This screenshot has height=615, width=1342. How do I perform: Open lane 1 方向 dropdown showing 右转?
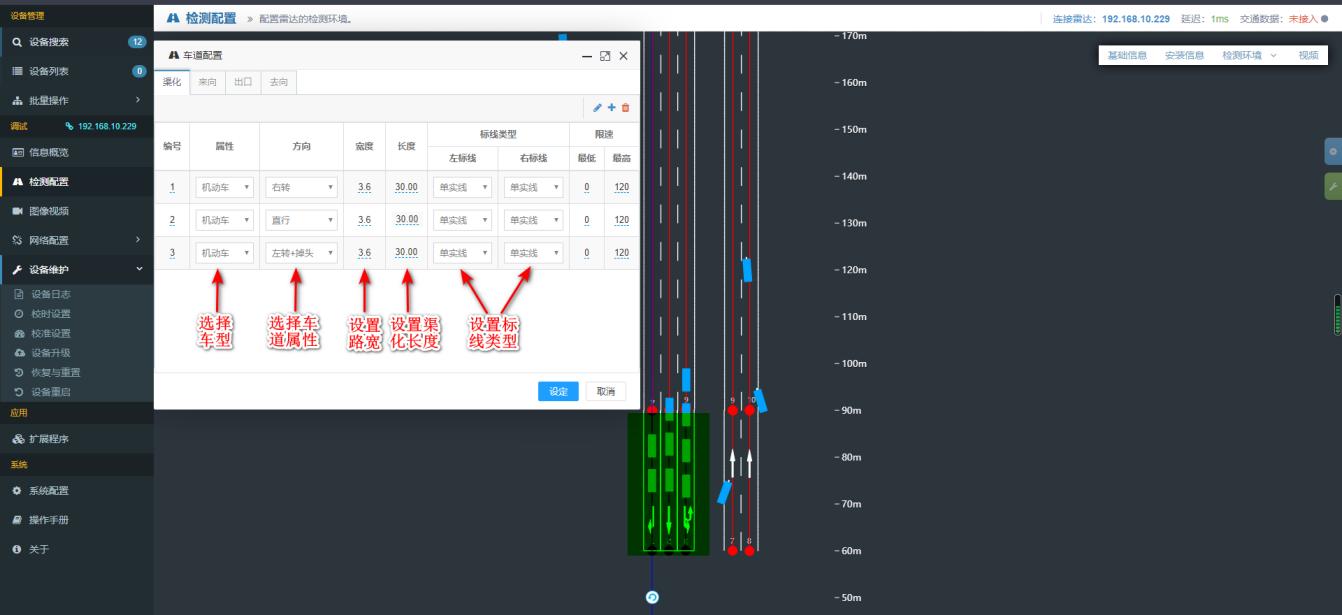click(x=301, y=187)
